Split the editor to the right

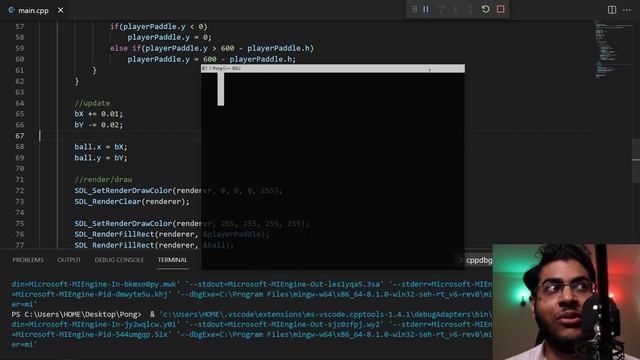point(611,10)
